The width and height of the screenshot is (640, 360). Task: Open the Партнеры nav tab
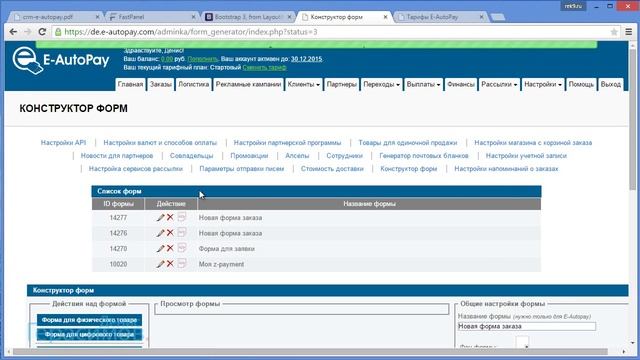pyautogui.click(x=342, y=84)
